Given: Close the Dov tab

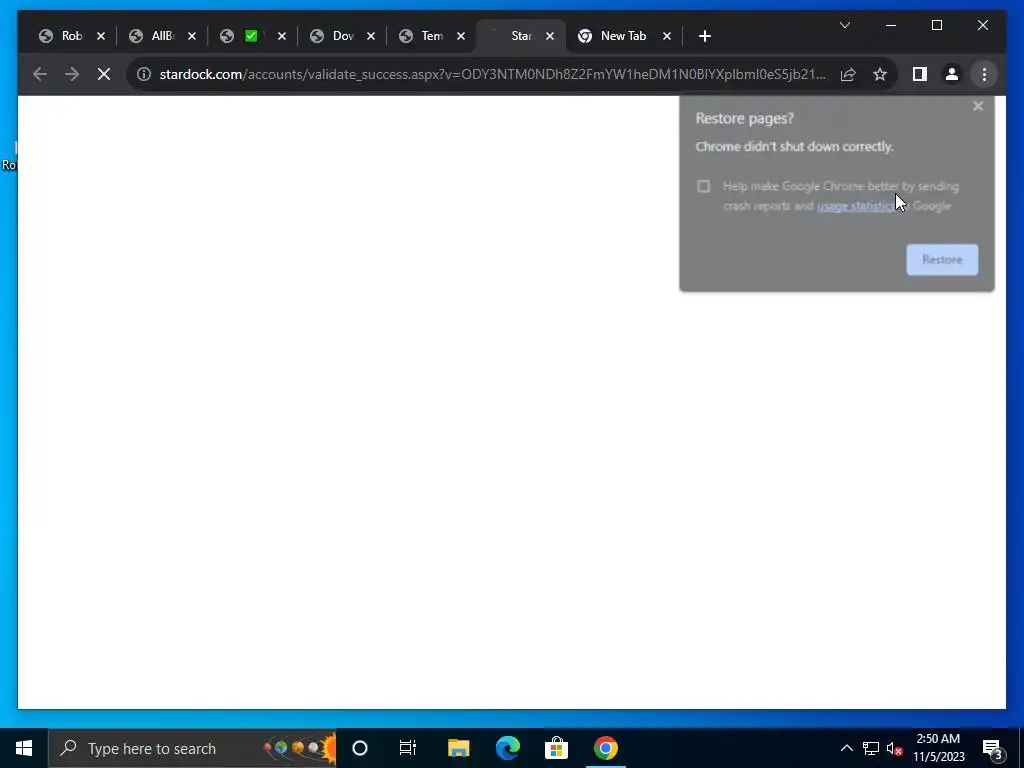Looking at the screenshot, I should (370, 36).
